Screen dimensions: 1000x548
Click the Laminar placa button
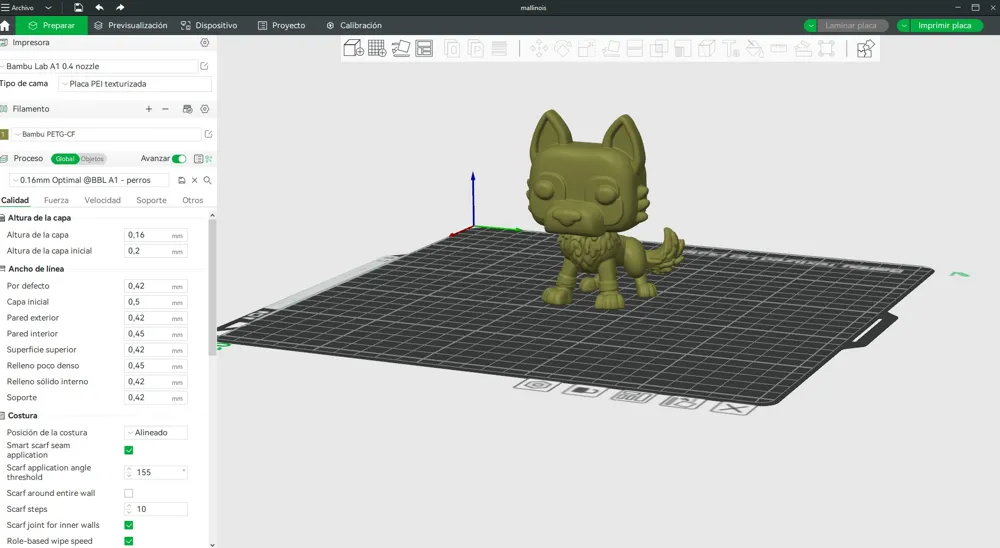point(852,26)
